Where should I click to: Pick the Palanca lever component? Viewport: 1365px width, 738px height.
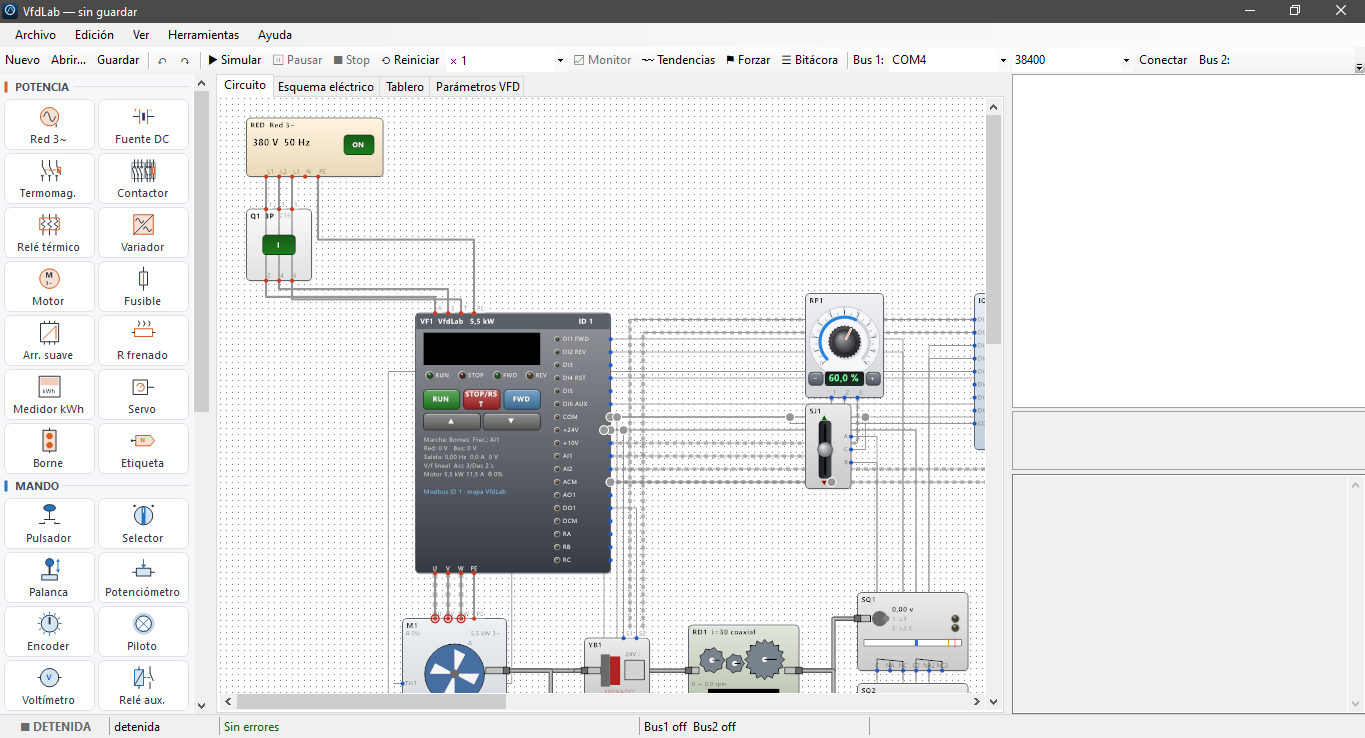pyautogui.click(x=49, y=577)
